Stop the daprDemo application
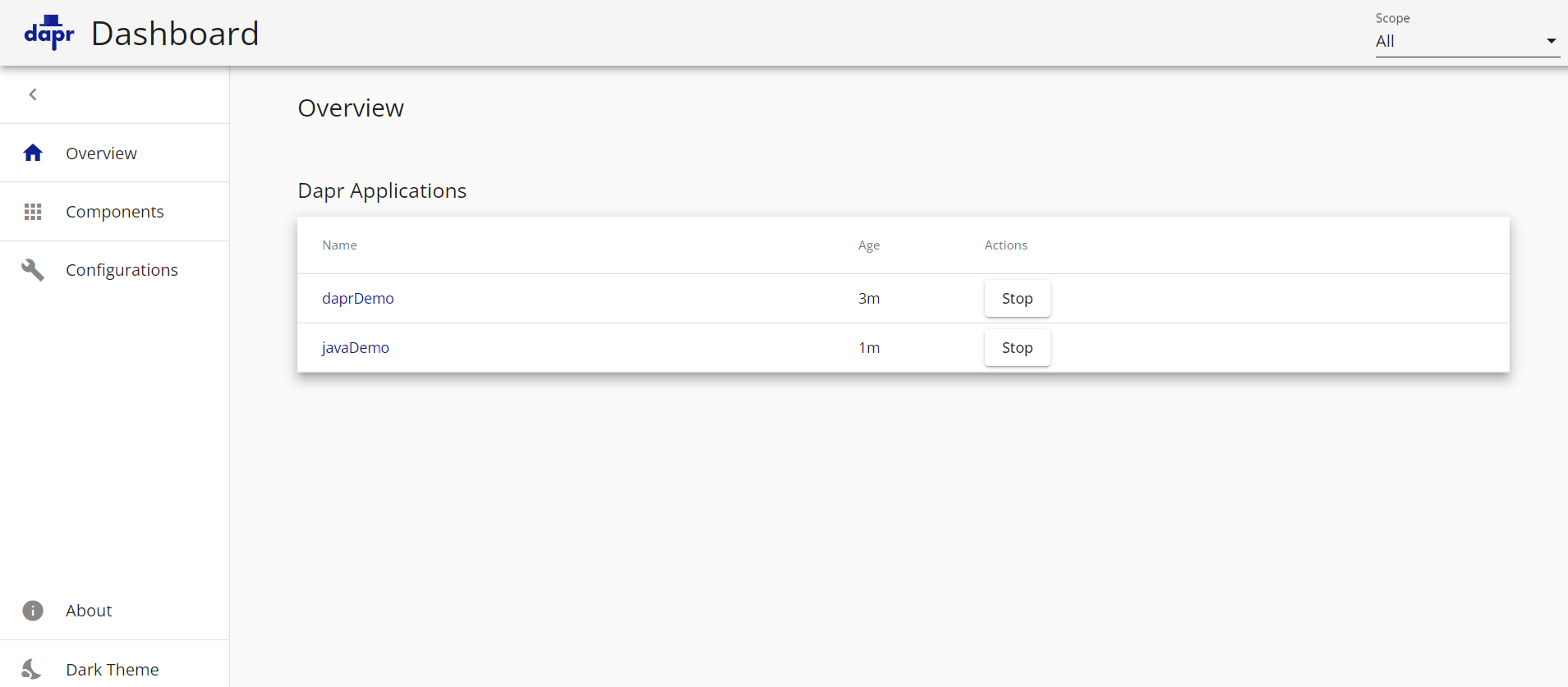This screenshot has width=1568, height=687. [x=1017, y=299]
